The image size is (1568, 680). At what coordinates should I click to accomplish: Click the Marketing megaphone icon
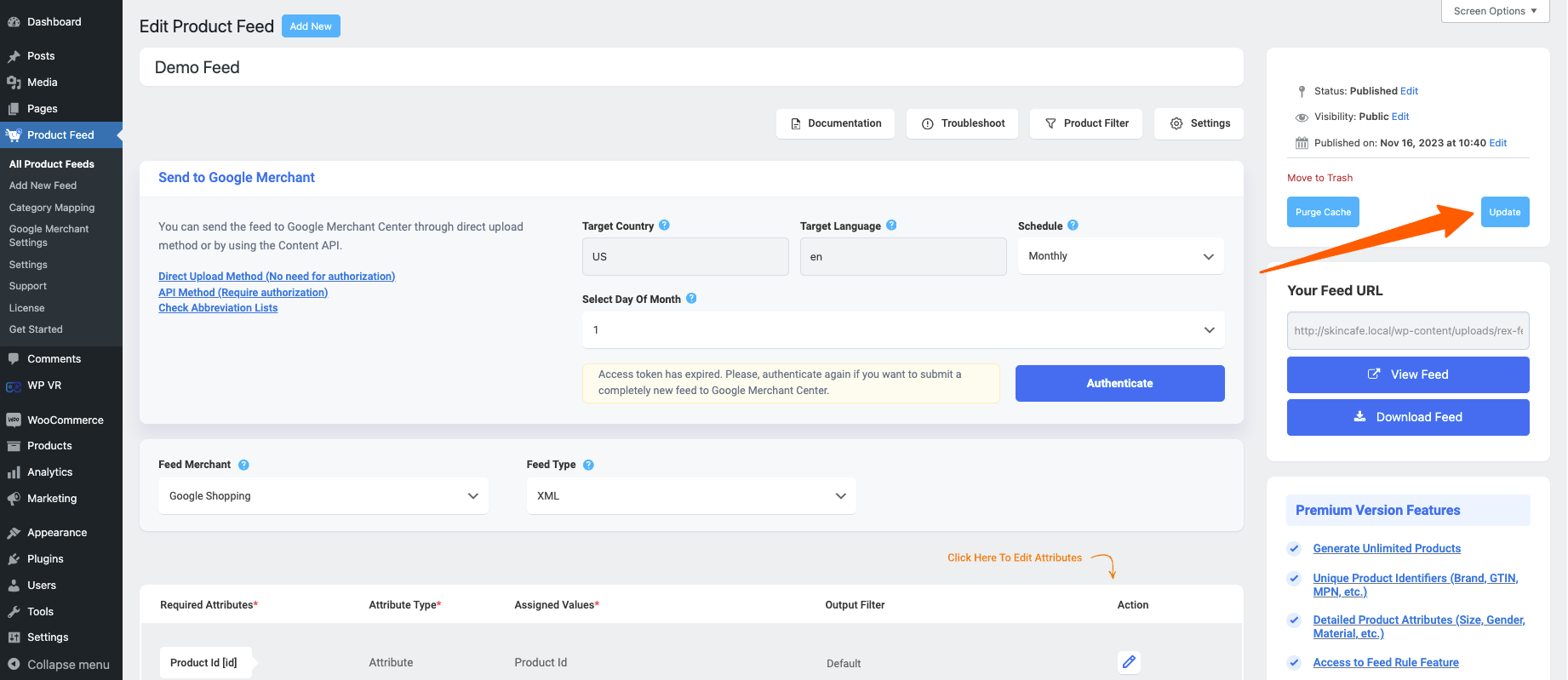14,499
